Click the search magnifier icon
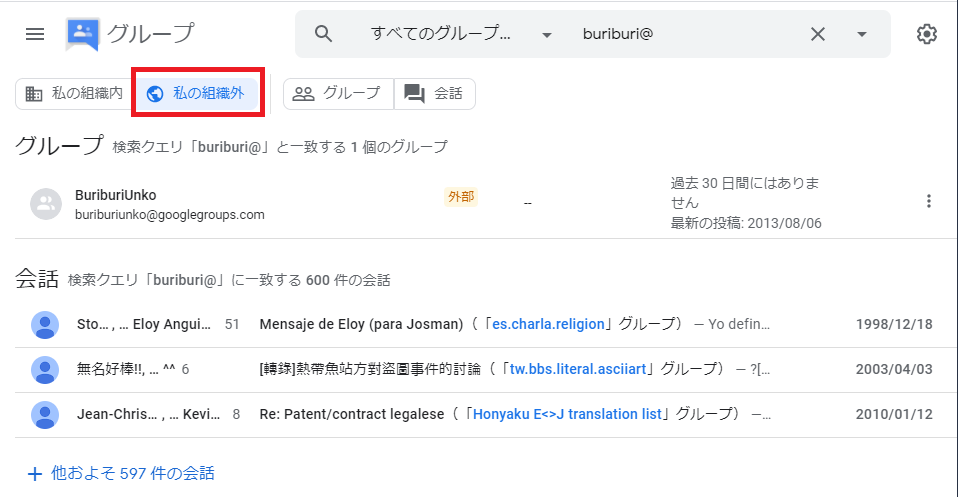958x497 pixels. [323, 34]
